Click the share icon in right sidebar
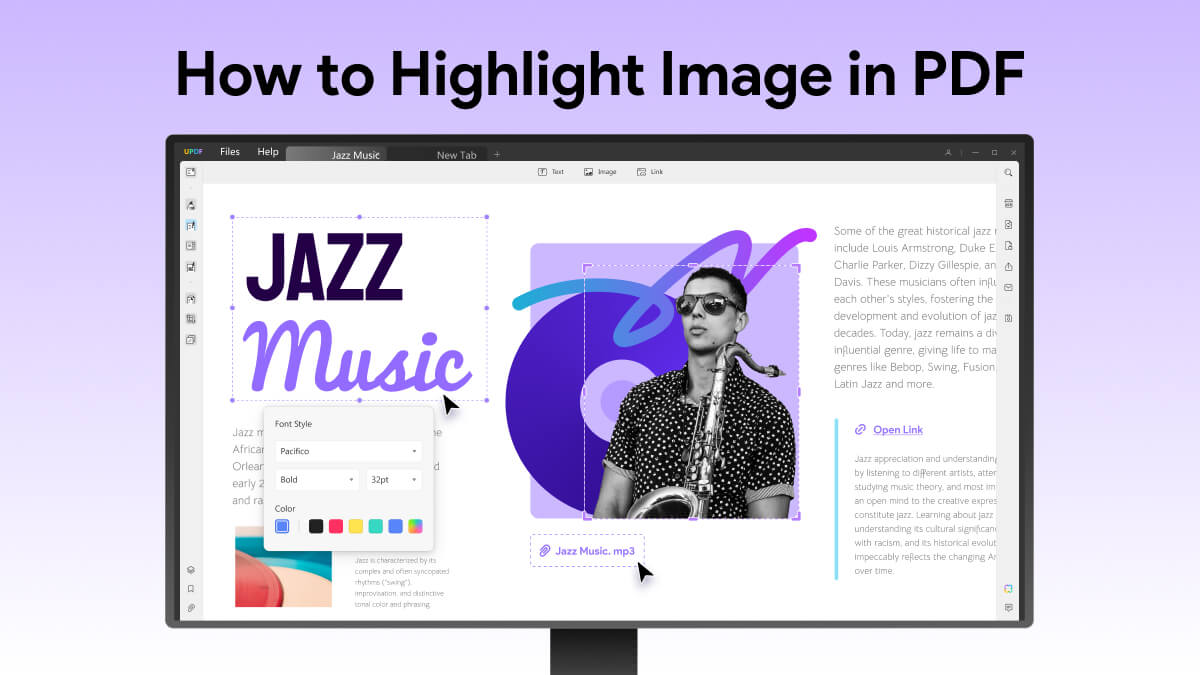1200x675 pixels. (1008, 266)
